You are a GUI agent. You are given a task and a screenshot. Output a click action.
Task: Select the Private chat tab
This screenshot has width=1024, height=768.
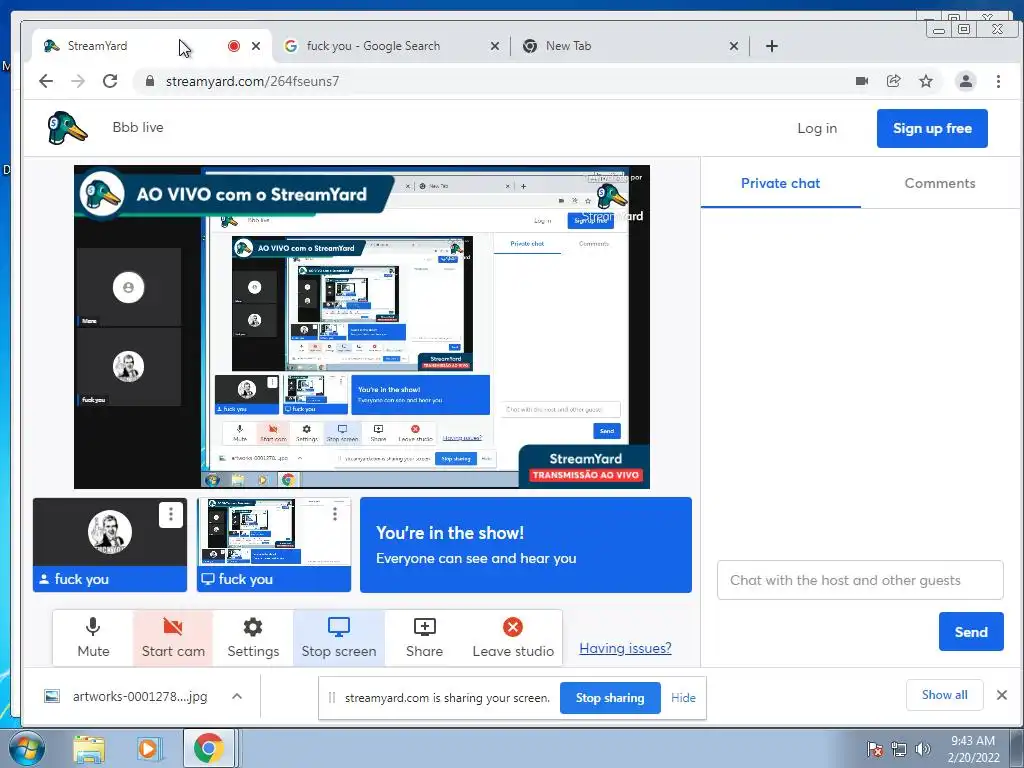780,184
